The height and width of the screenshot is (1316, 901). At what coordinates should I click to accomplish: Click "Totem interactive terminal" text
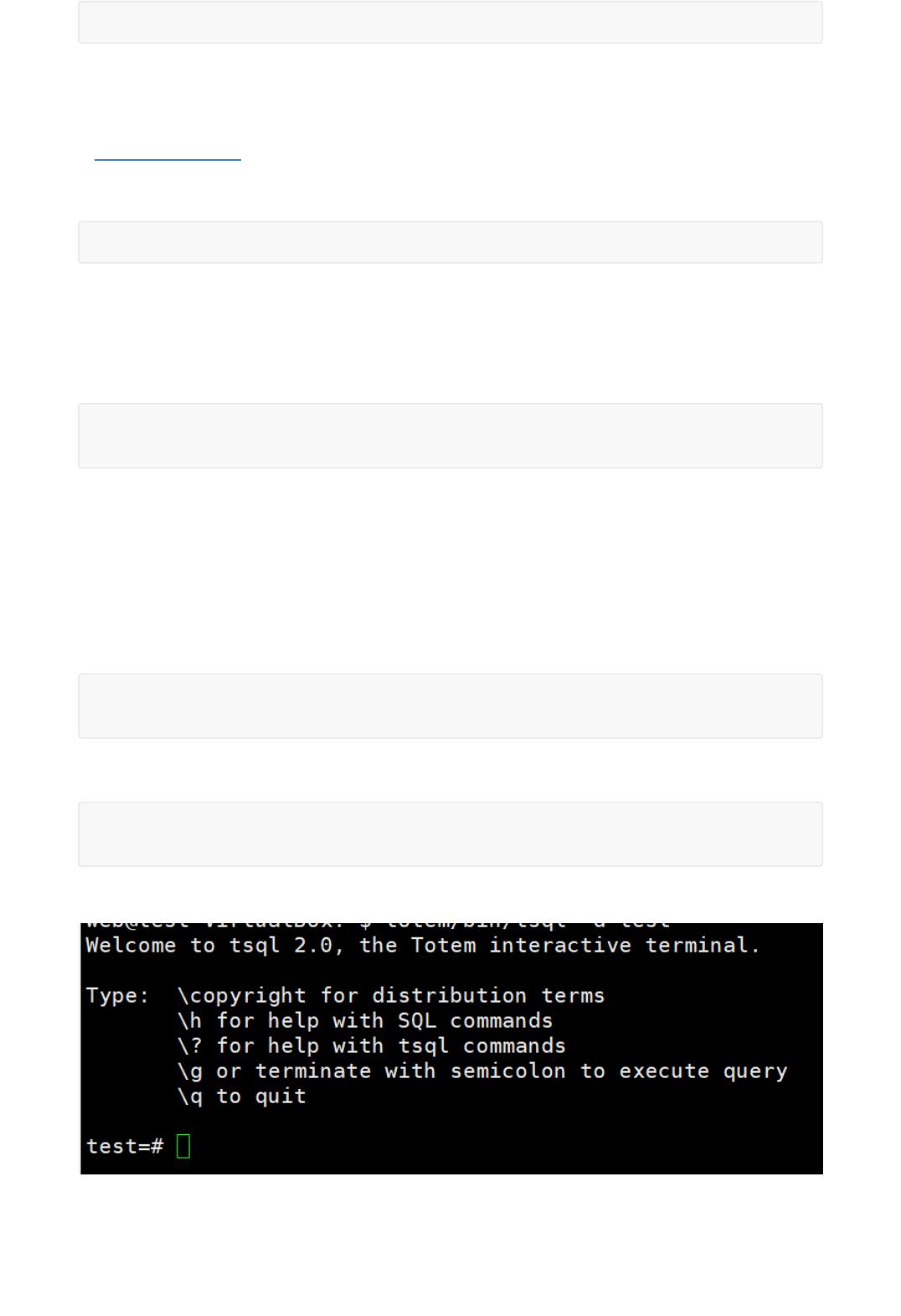(586, 945)
